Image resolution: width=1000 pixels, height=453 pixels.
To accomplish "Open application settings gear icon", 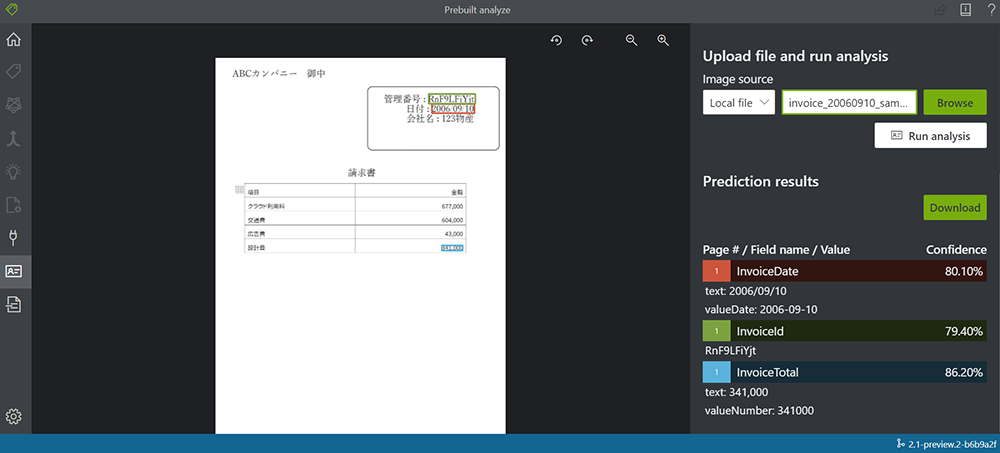I will (14, 416).
